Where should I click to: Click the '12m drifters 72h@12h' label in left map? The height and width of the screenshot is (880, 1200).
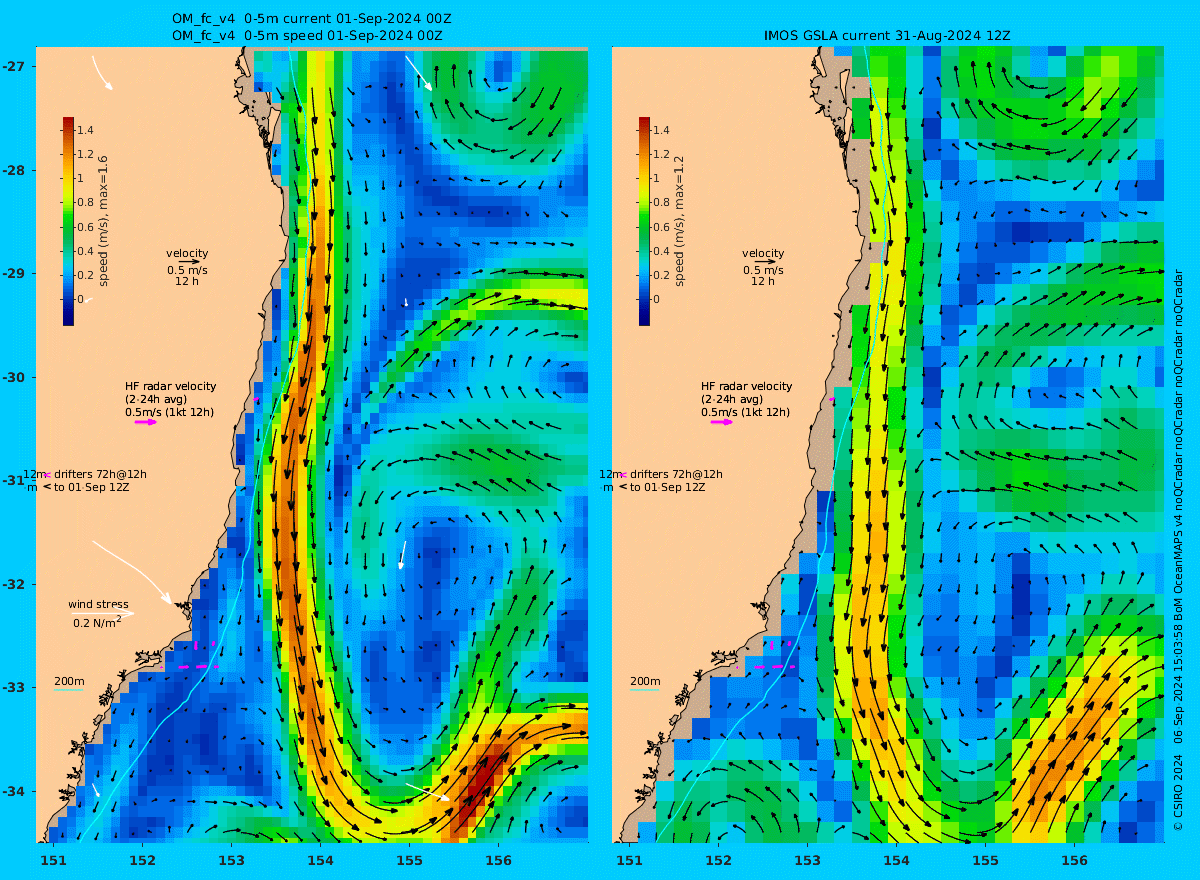84,474
